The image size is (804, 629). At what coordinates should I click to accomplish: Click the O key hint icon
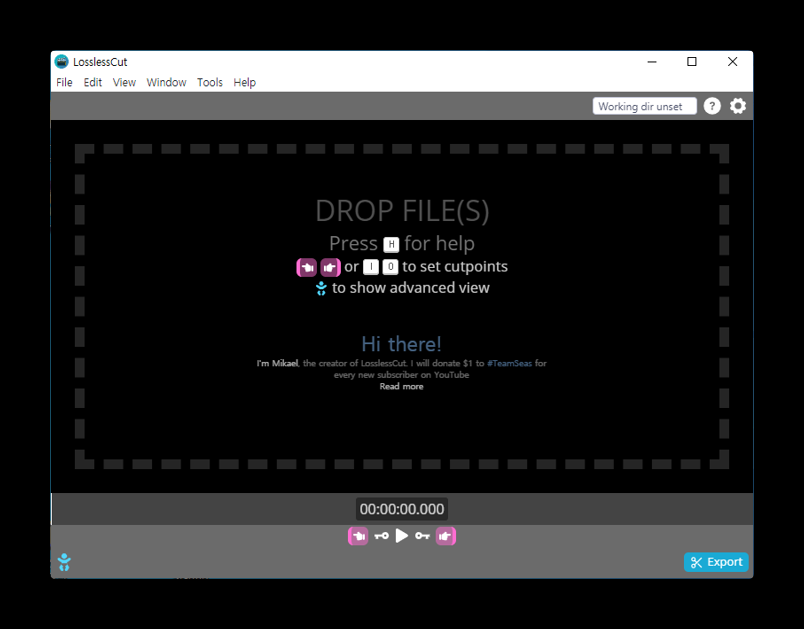(390, 267)
